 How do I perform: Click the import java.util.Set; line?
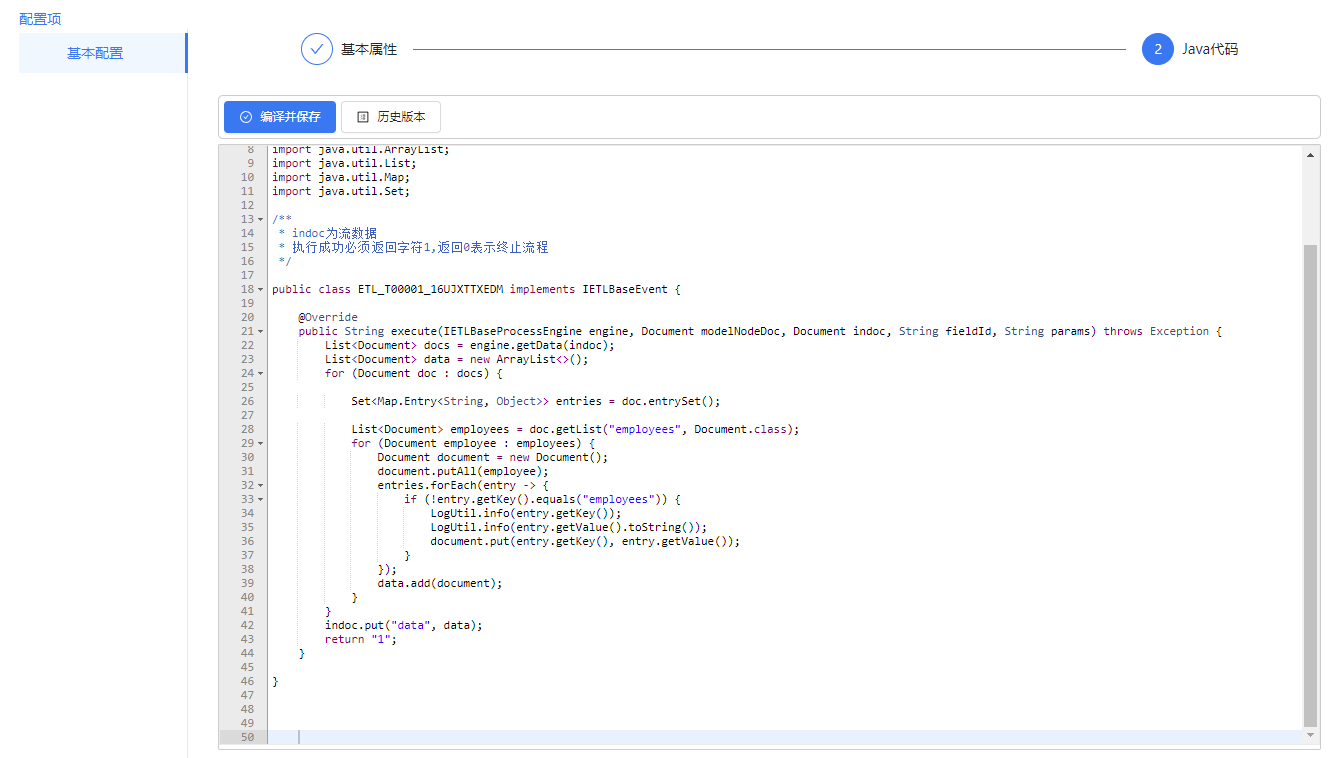(341, 191)
